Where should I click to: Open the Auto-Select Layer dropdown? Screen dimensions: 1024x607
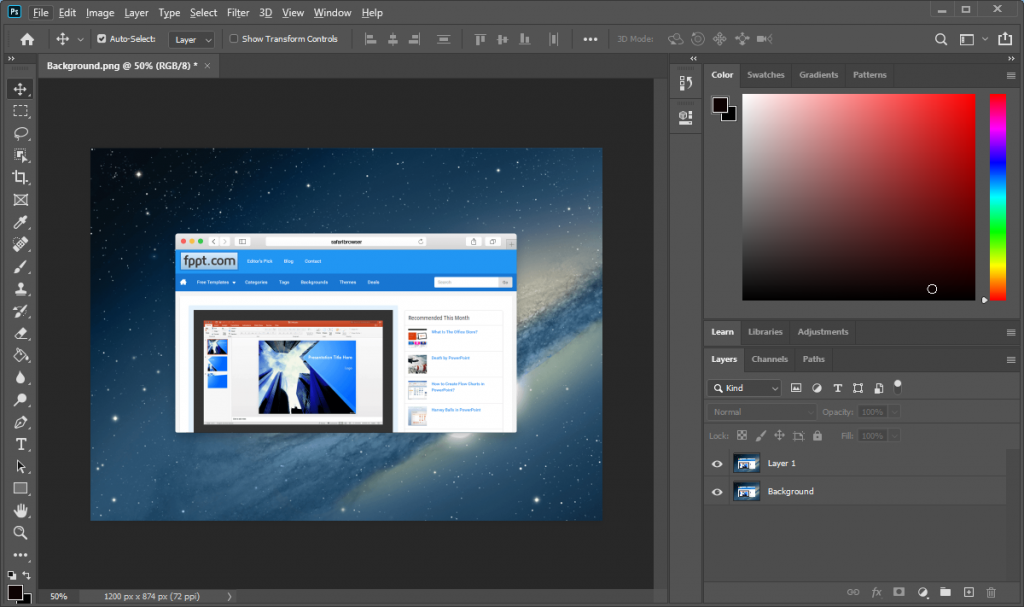point(192,40)
